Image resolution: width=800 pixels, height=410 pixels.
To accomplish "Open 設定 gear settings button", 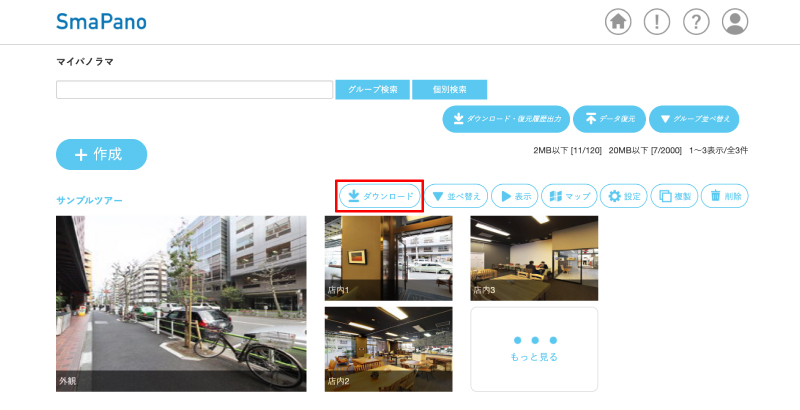I will click(626, 196).
